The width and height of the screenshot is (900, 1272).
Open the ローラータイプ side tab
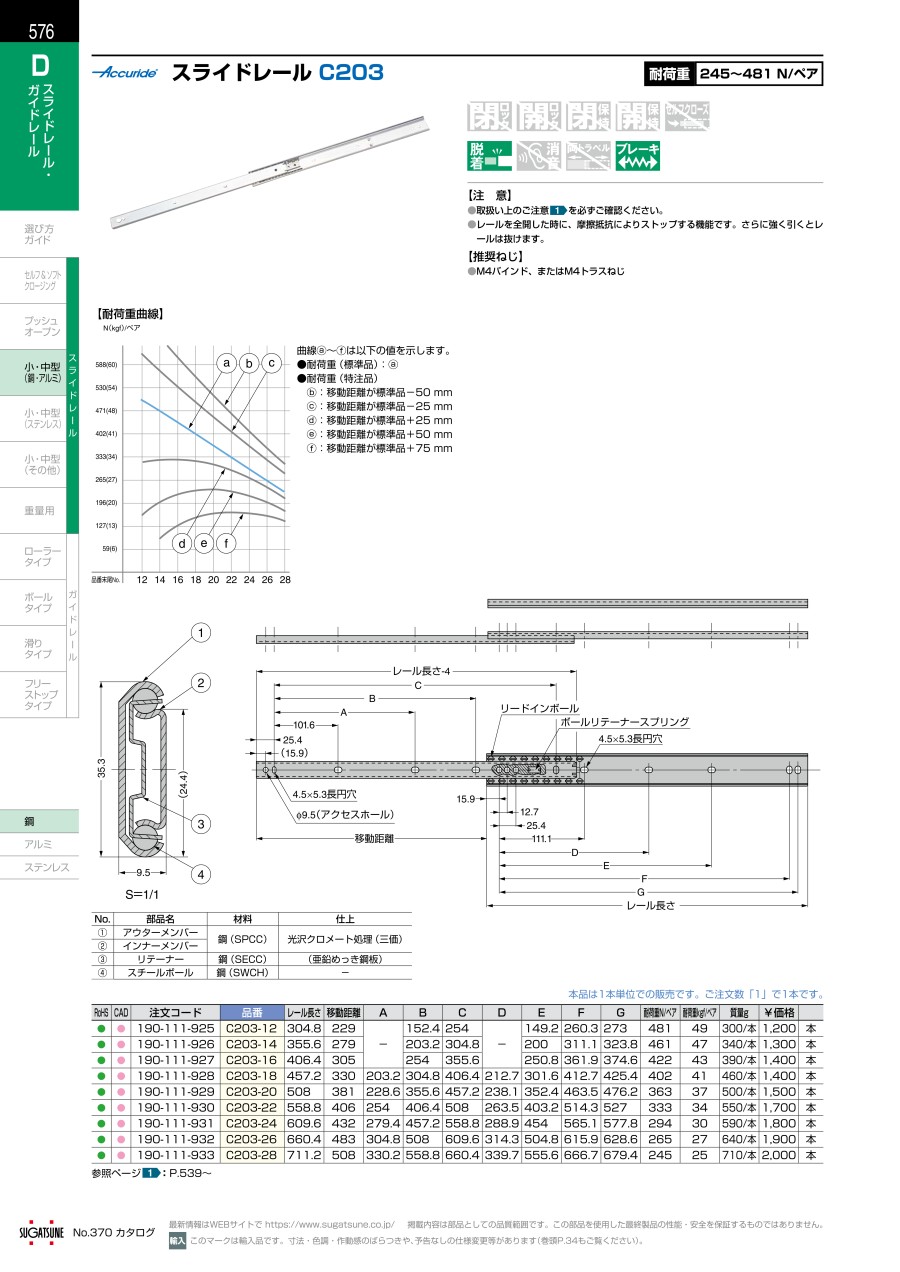click(42, 557)
